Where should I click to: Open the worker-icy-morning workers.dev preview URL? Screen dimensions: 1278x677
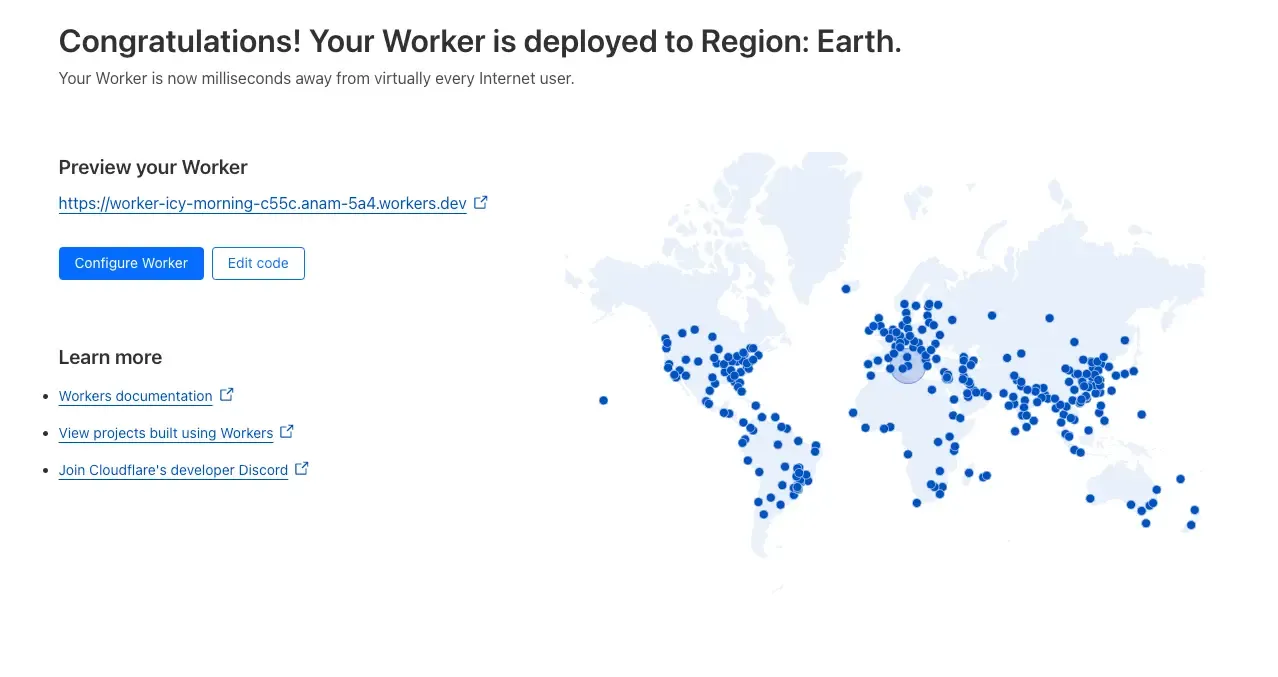click(x=262, y=203)
